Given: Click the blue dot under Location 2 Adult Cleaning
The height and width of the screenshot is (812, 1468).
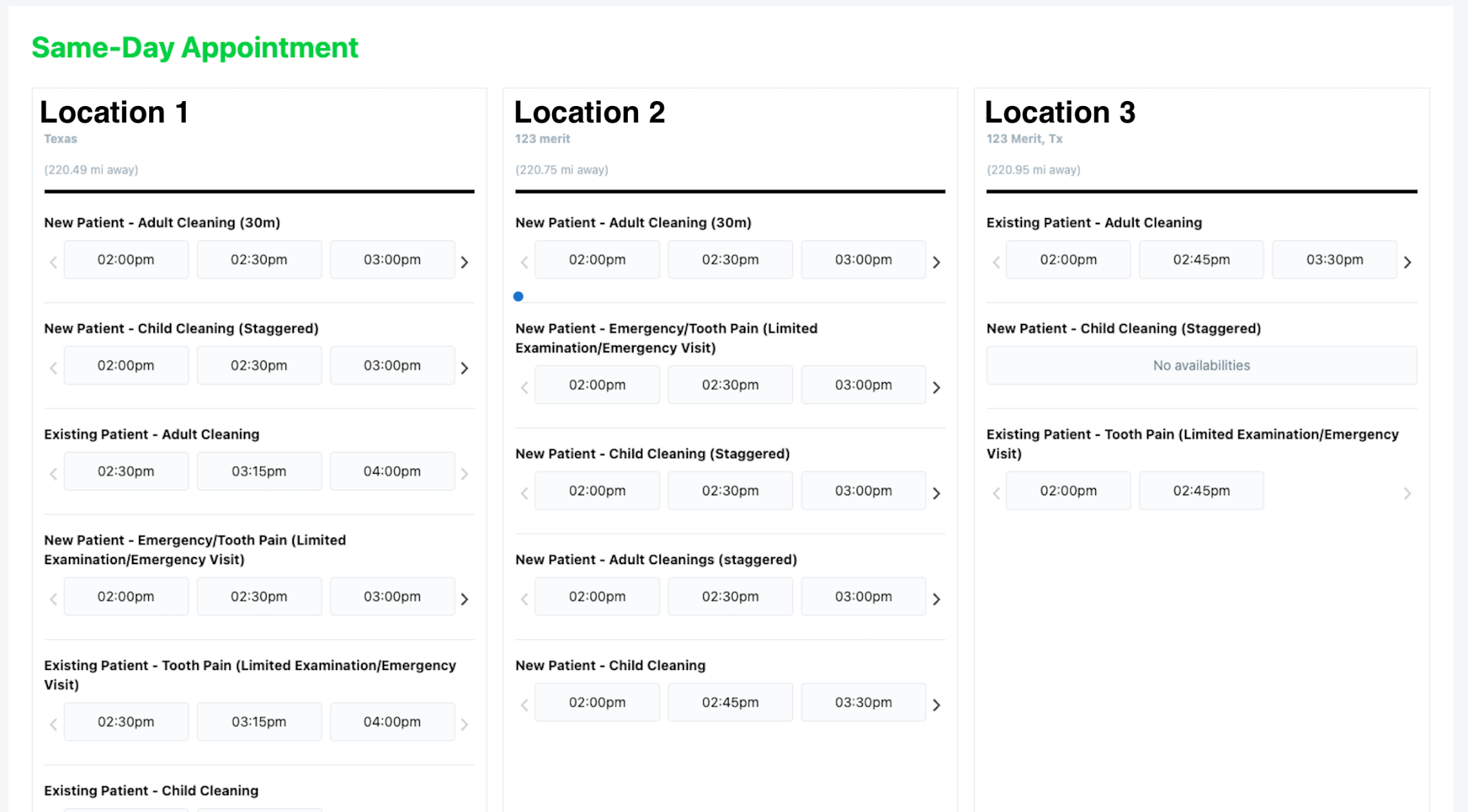Looking at the screenshot, I should point(518,296).
